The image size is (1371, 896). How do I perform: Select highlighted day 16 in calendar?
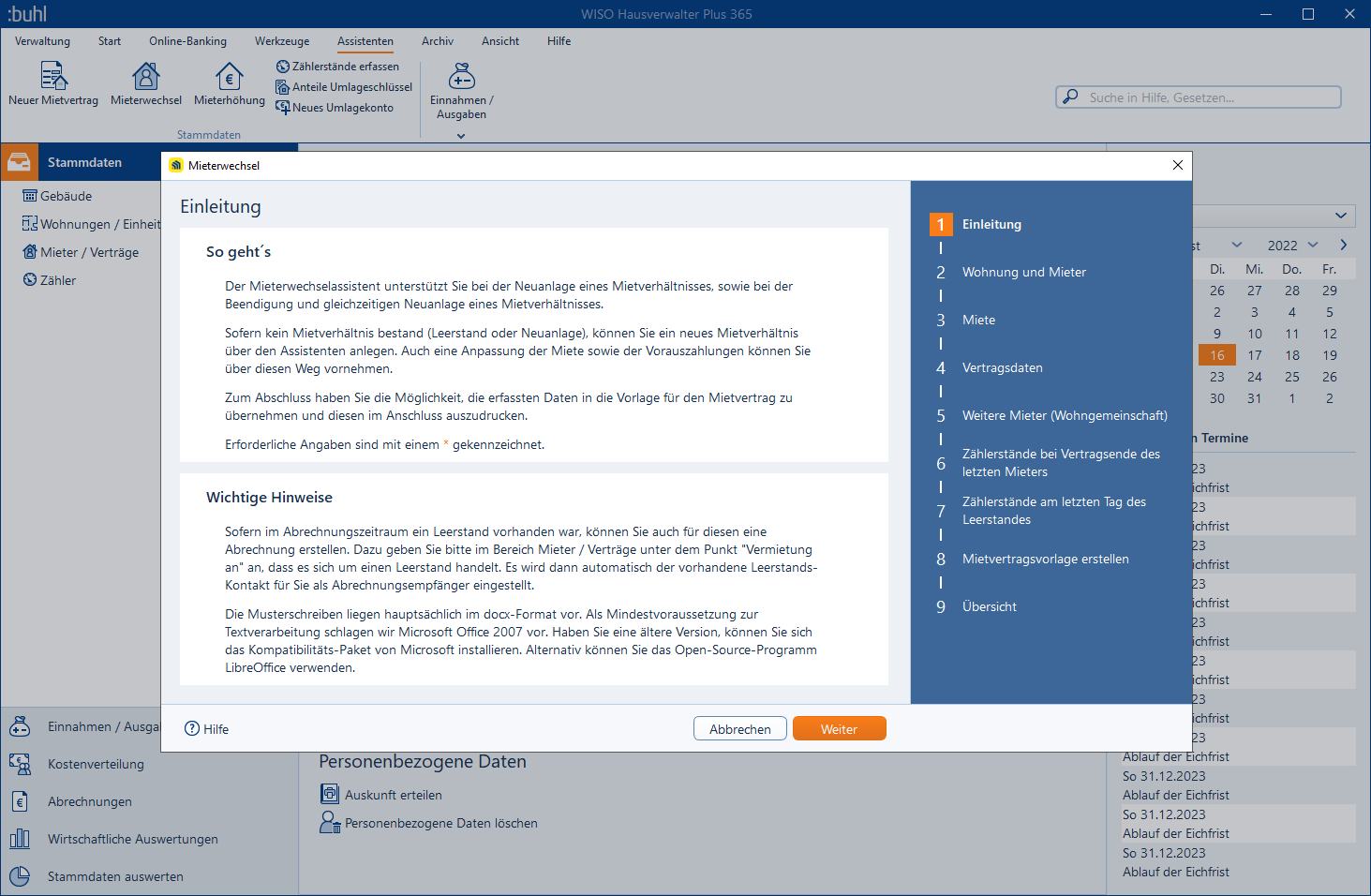point(1217,355)
